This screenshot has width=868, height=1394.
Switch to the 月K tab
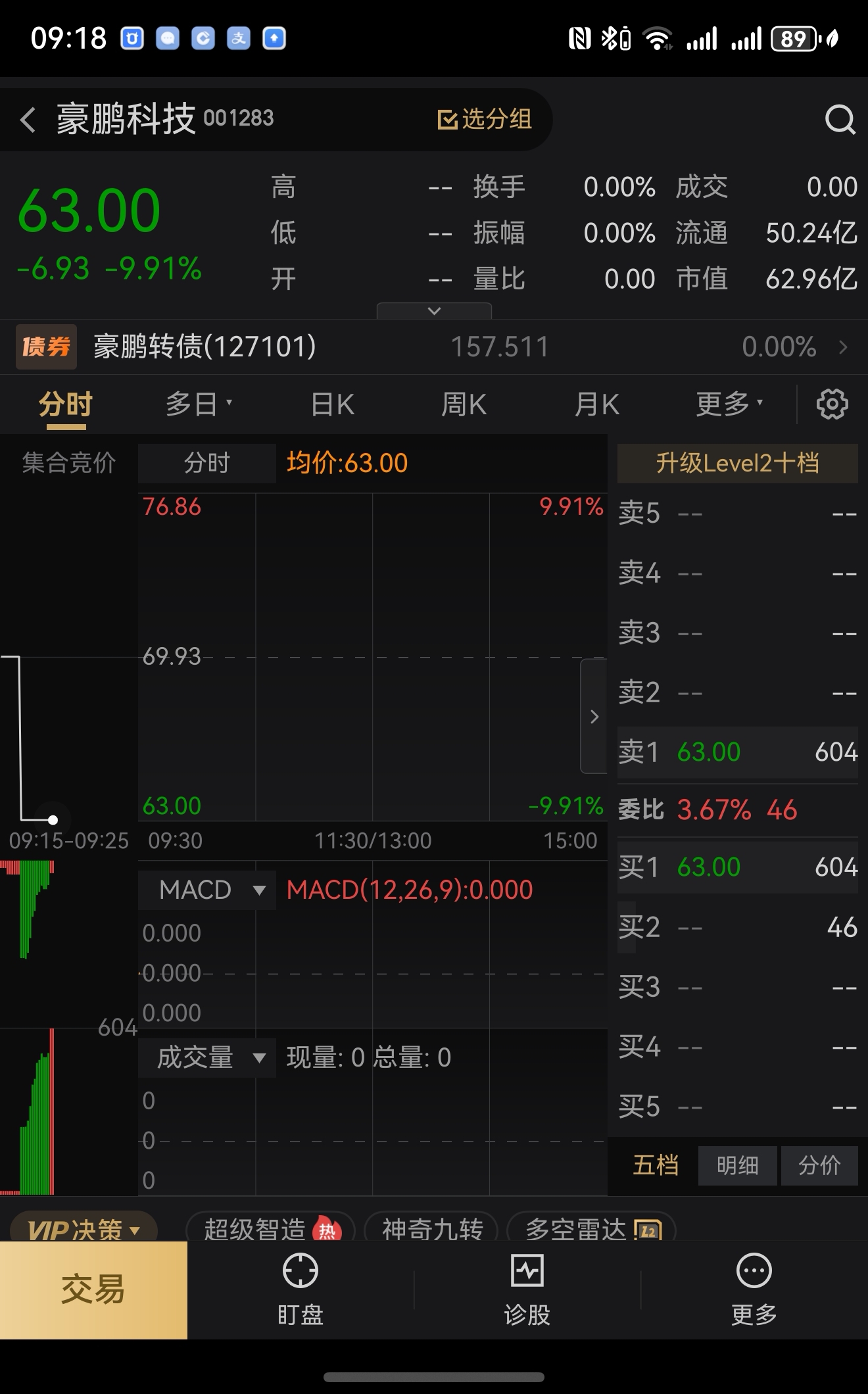pyautogui.click(x=596, y=404)
